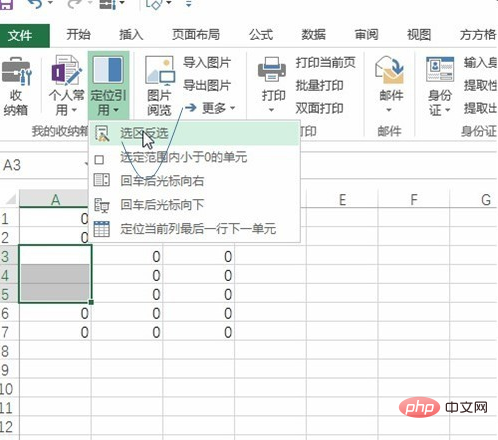
Task: Switch to the 插入 tab
Action: click(131, 35)
